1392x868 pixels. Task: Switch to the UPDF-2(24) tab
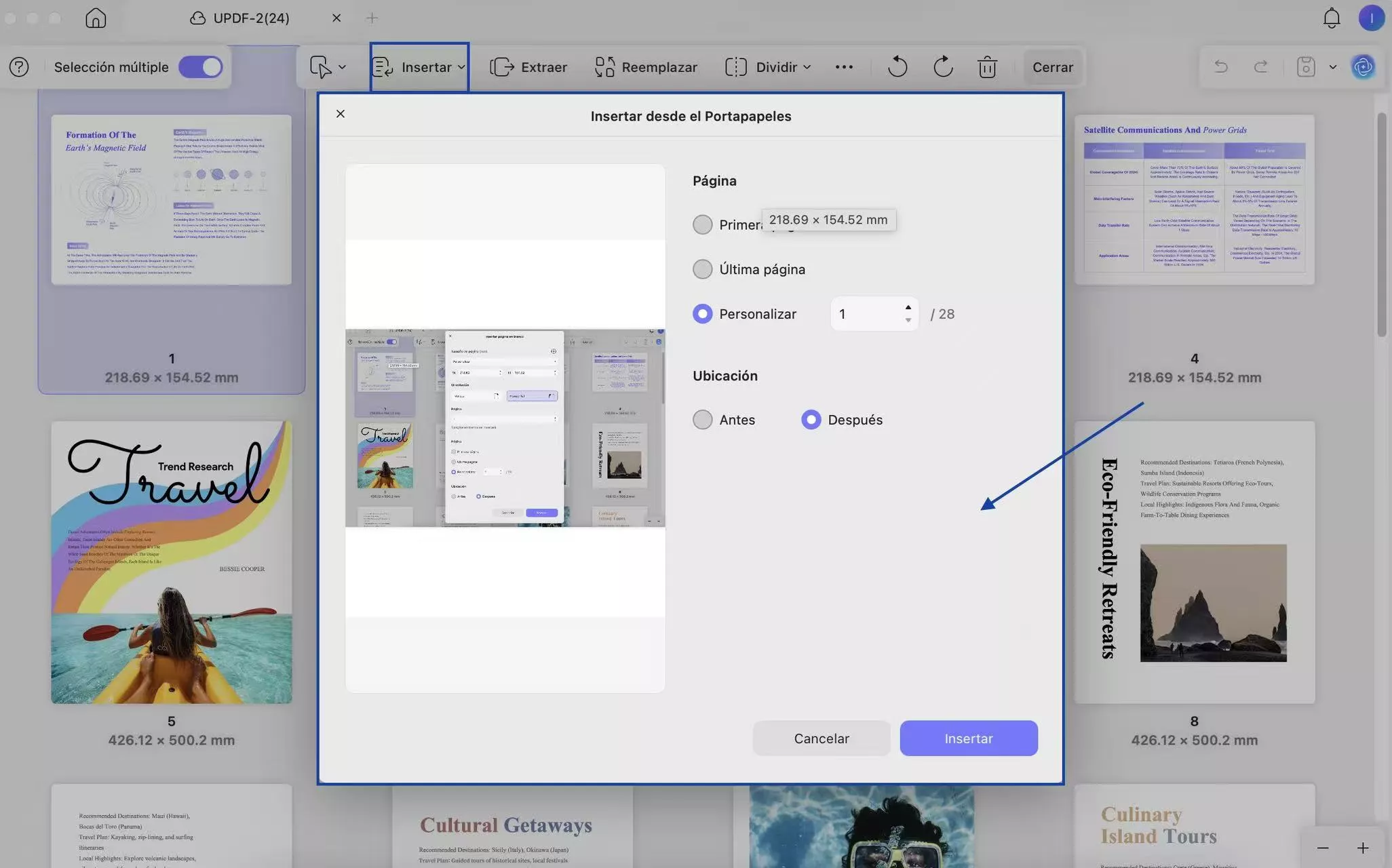click(x=251, y=18)
